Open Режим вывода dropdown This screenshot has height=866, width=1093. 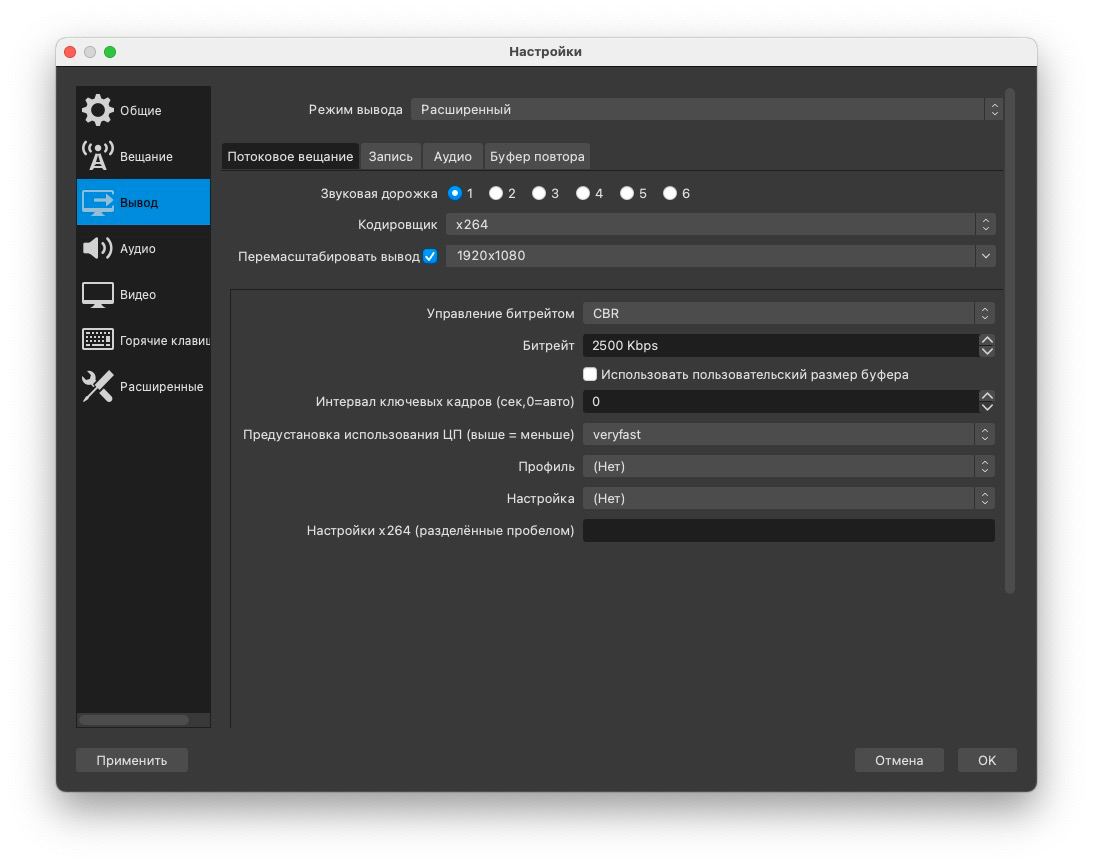click(707, 109)
